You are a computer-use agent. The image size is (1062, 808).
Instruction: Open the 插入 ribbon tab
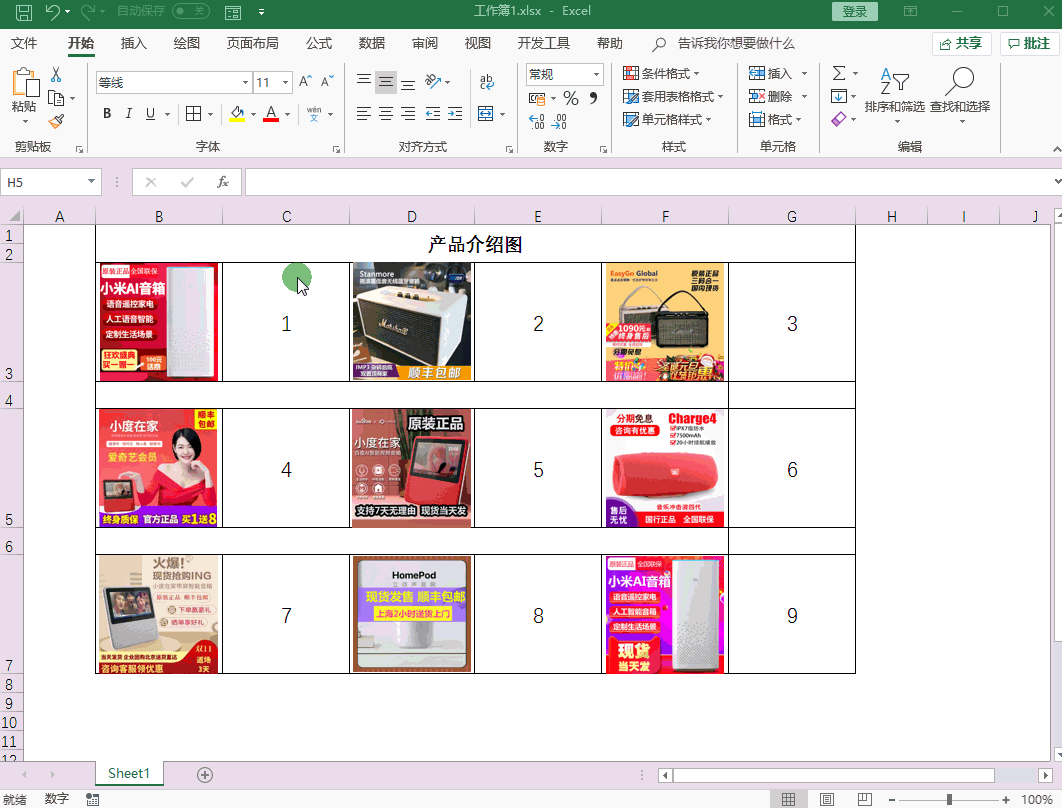(133, 43)
